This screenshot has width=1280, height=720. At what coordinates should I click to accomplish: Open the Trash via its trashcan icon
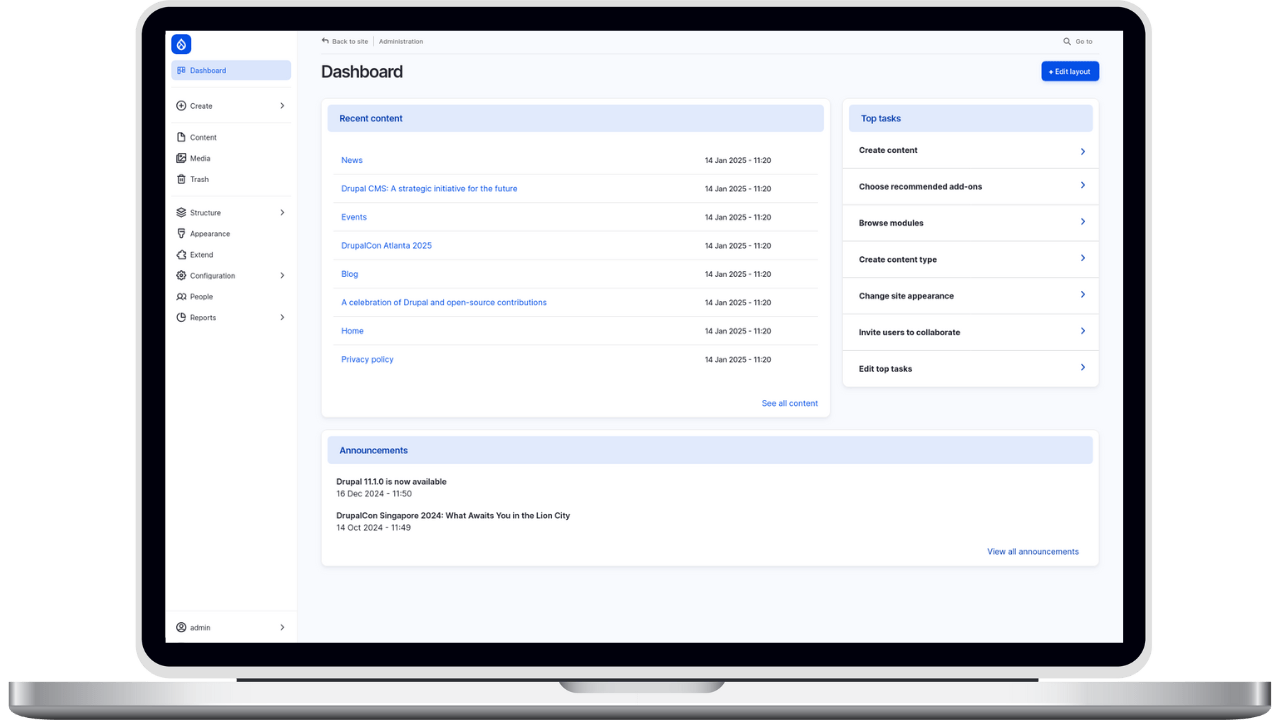[181, 179]
